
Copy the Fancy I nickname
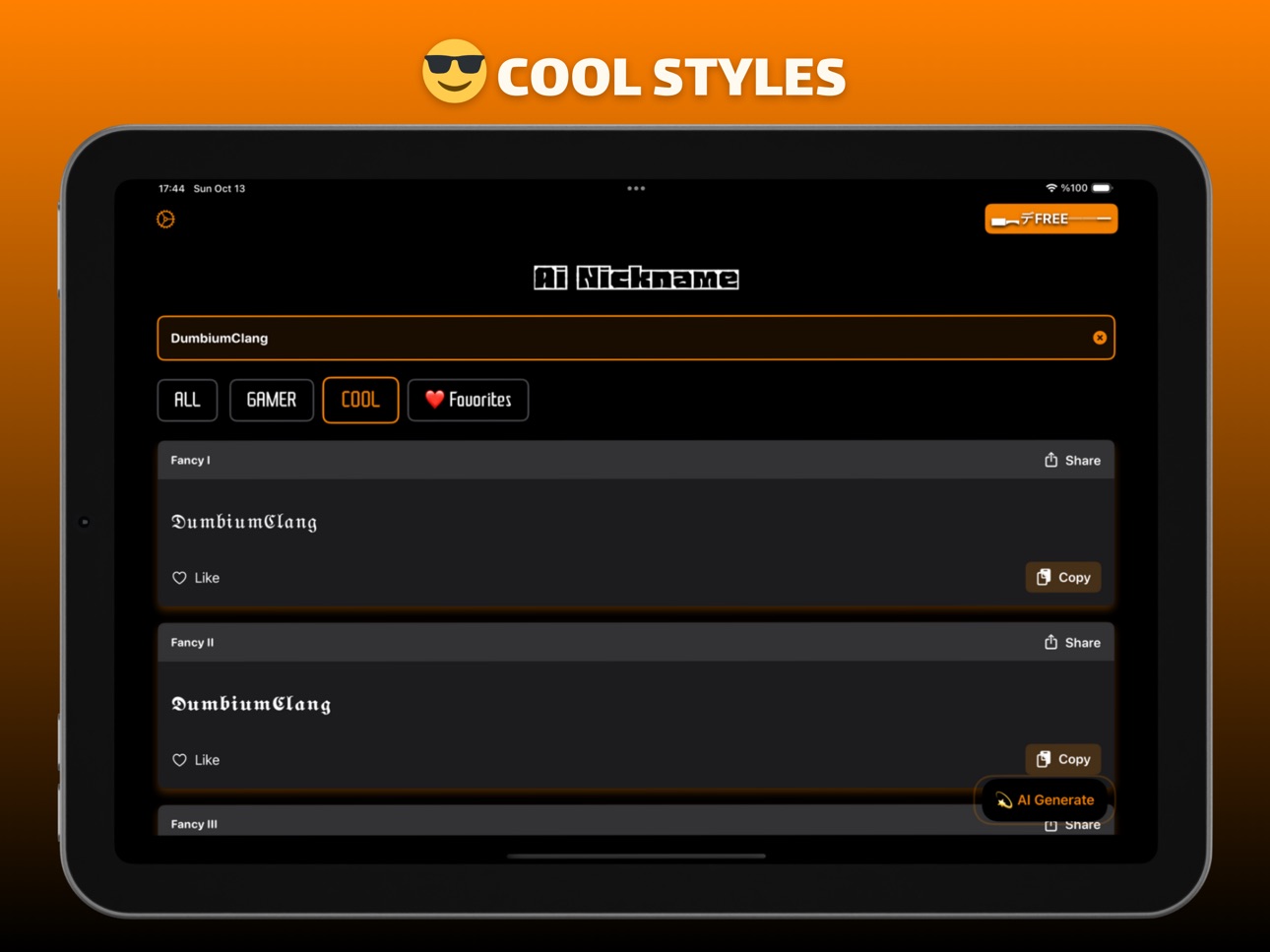pyautogui.click(x=1063, y=577)
